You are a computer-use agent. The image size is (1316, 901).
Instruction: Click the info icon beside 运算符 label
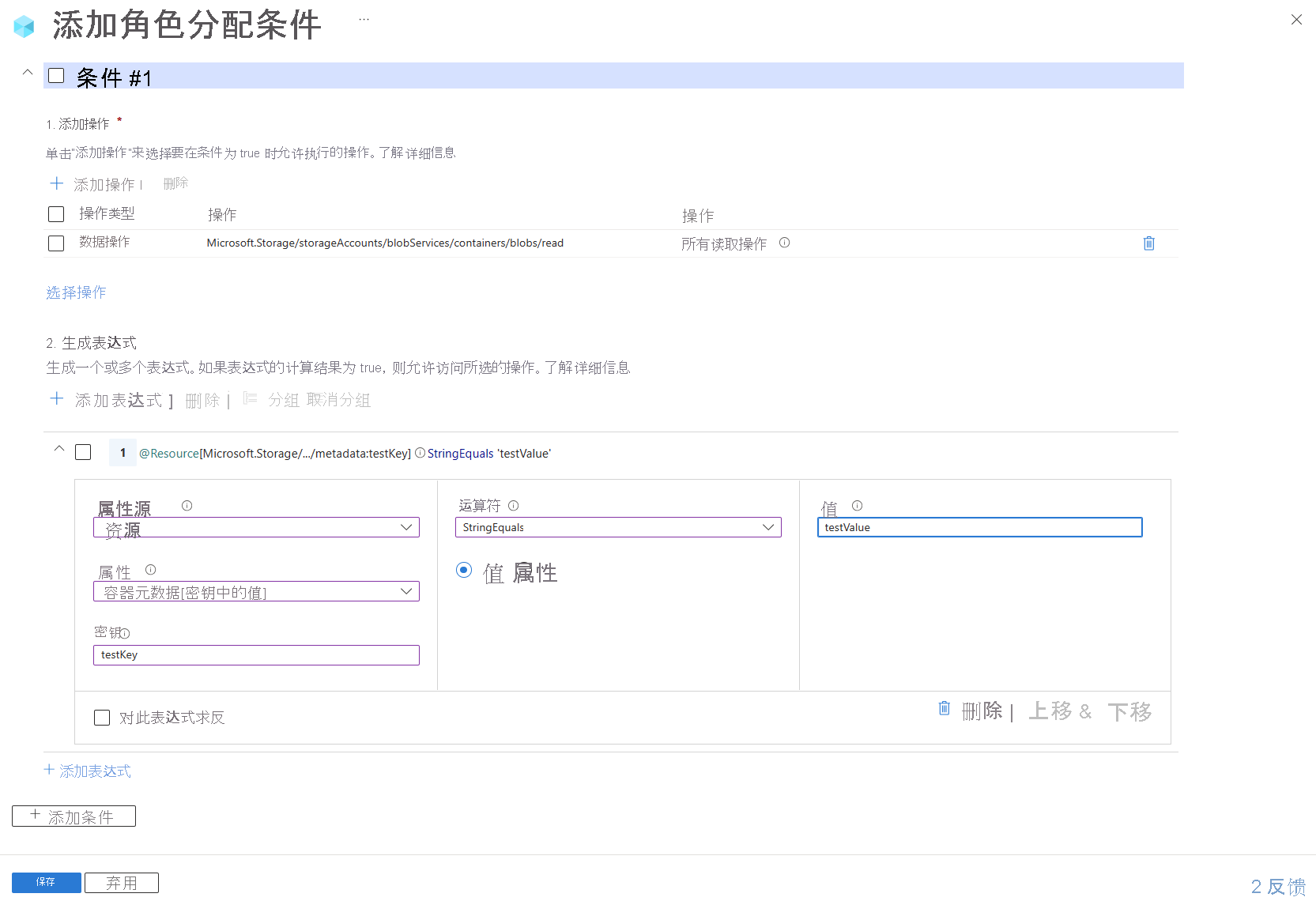(x=514, y=506)
